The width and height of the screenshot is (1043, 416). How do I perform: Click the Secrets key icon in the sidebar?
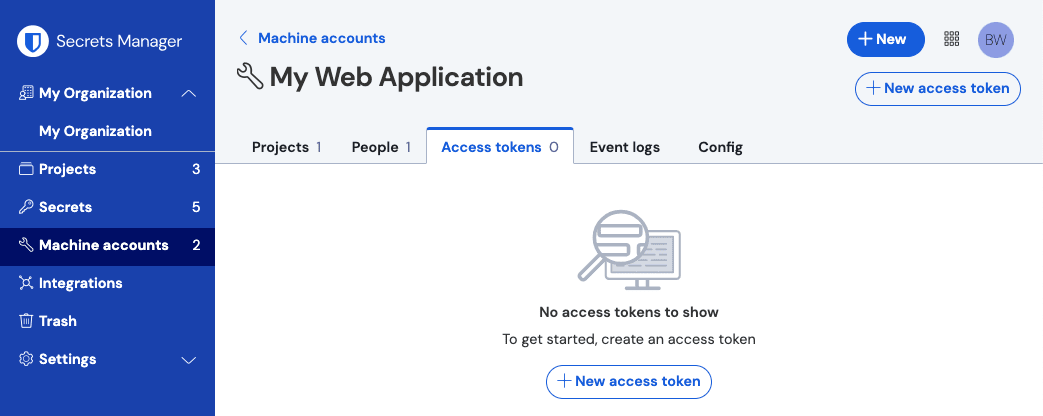pyautogui.click(x=26, y=207)
